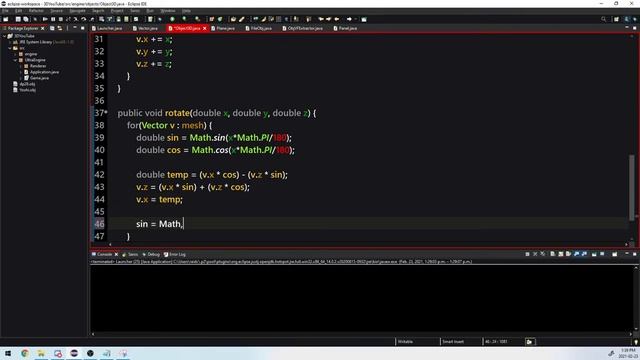
Task: Click the Terminate debug toolbar icon
Action: (x=61, y=19)
